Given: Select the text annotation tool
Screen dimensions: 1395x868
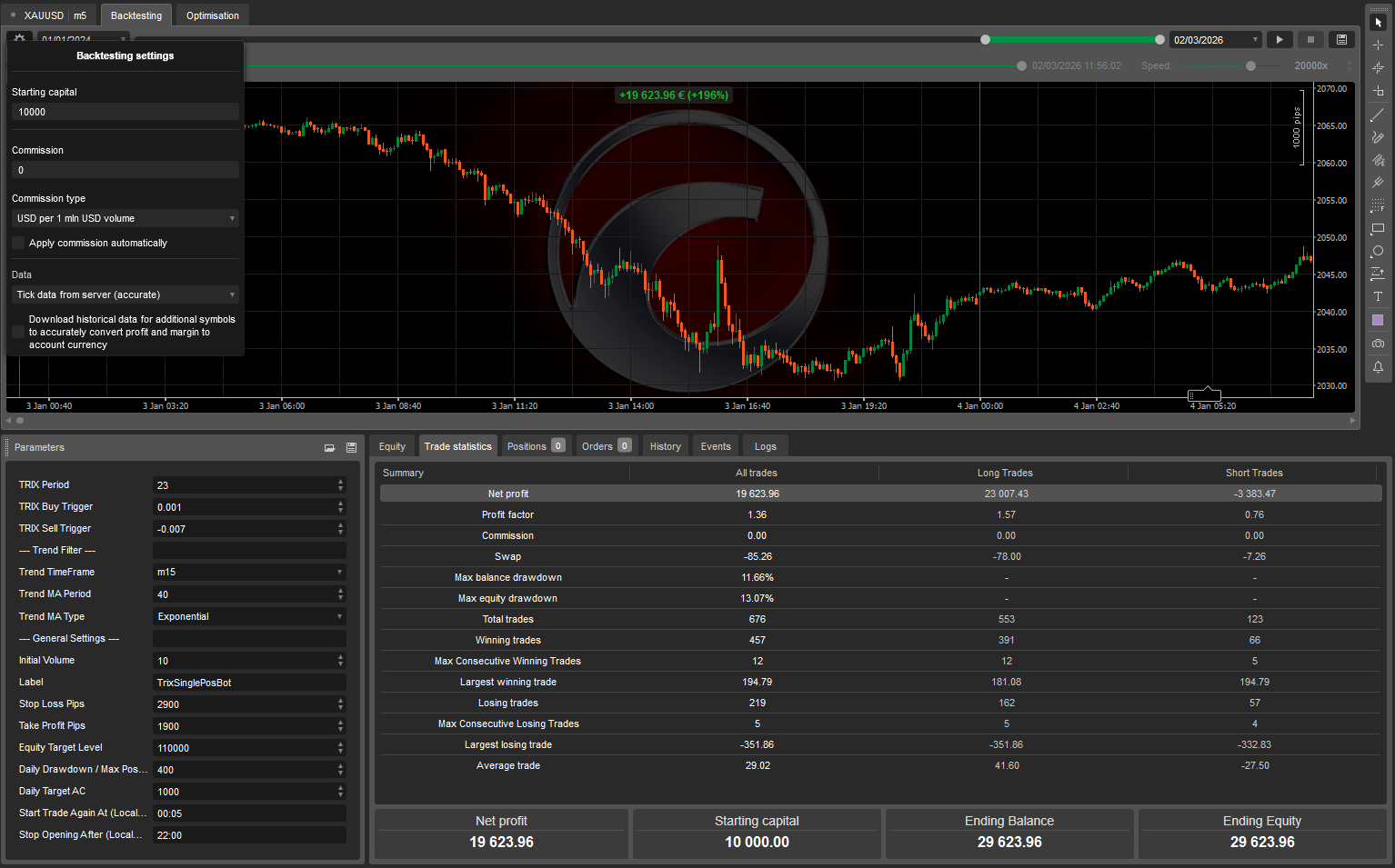Looking at the screenshot, I should click(x=1378, y=296).
